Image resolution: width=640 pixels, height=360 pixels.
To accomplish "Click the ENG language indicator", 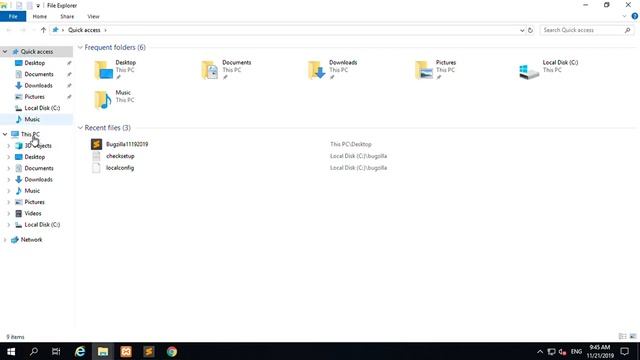I will point(576,351).
